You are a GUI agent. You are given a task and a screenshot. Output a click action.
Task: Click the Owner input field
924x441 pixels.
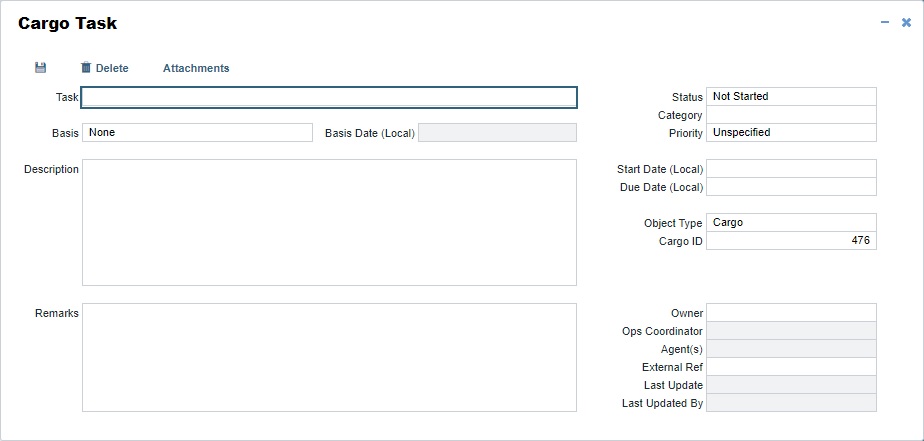point(790,313)
